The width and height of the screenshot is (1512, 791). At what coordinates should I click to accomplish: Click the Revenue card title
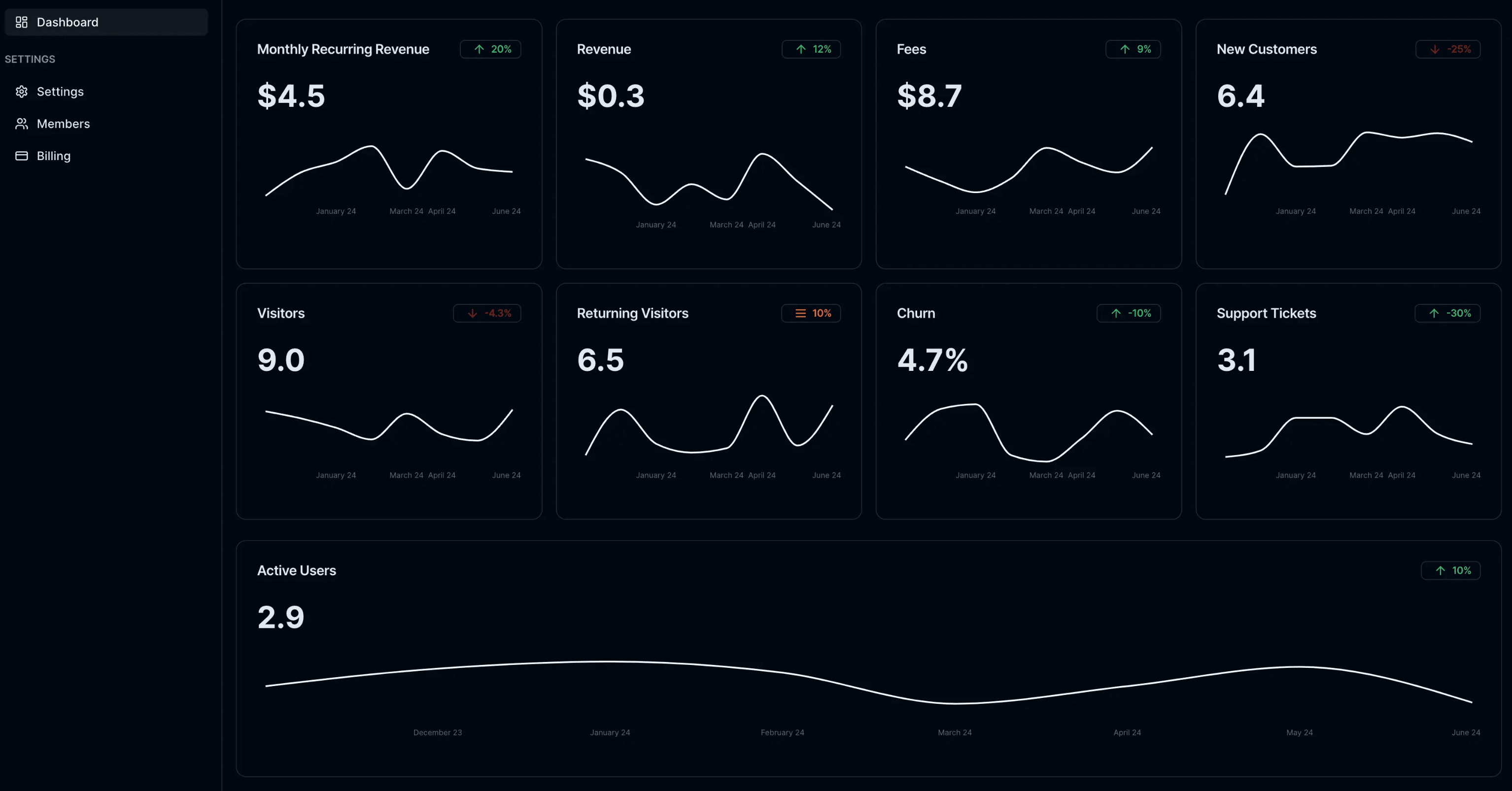(x=604, y=49)
